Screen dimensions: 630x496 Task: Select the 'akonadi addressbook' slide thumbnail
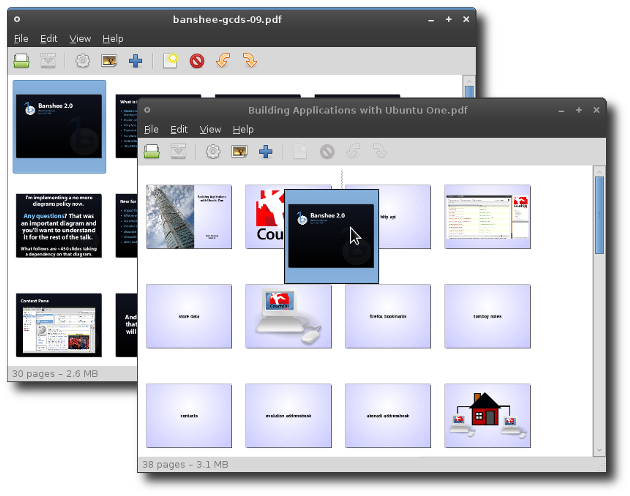(388, 416)
